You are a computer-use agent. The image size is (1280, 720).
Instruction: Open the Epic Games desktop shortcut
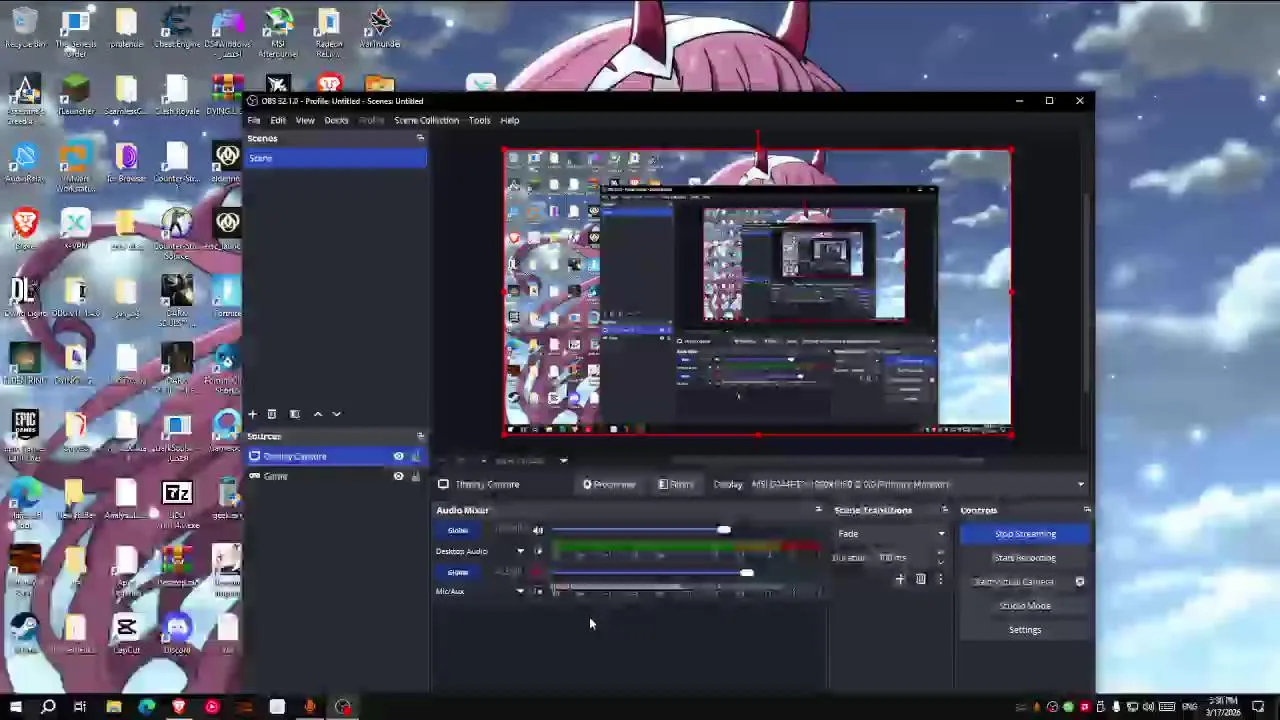(25, 432)
